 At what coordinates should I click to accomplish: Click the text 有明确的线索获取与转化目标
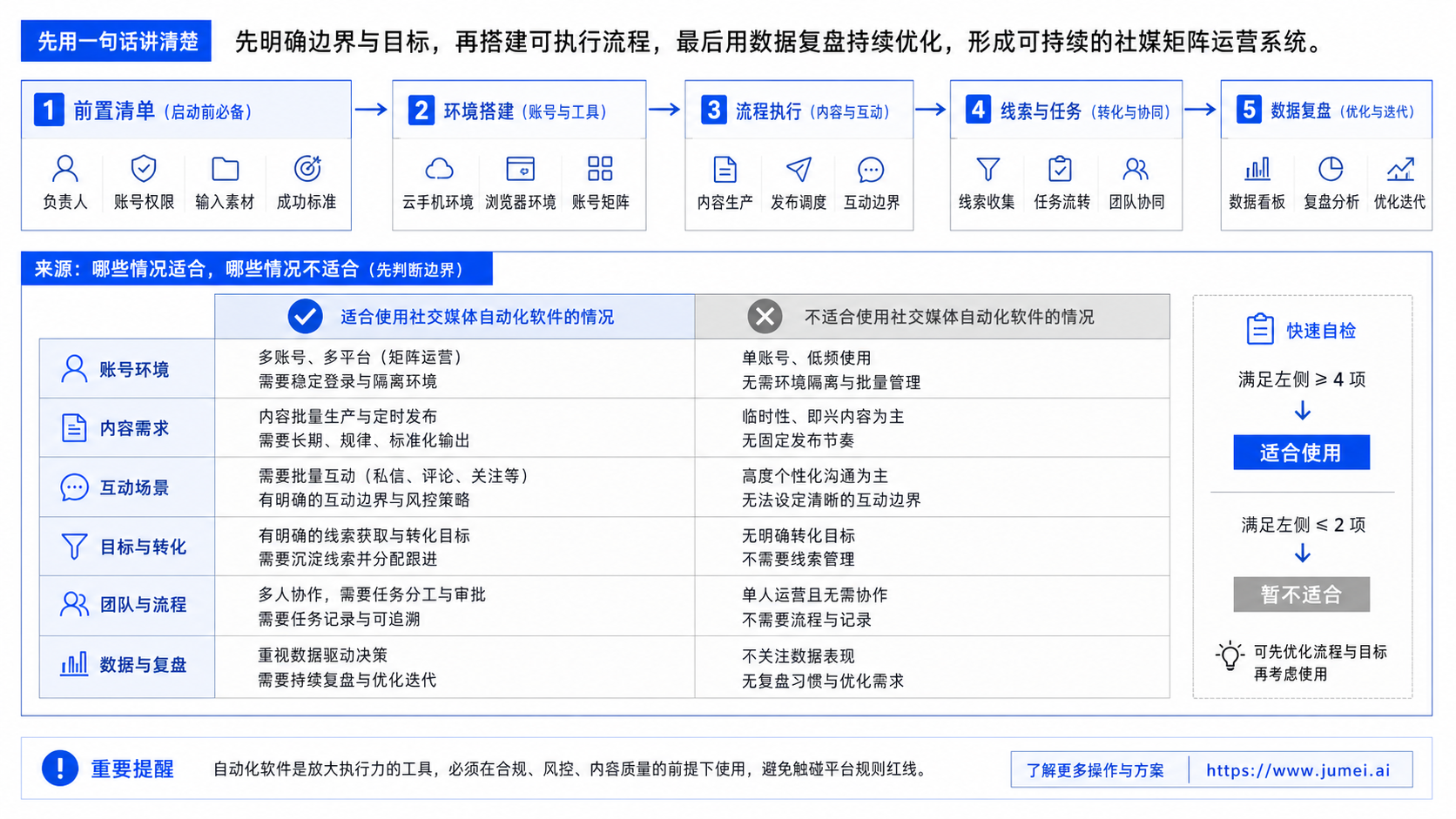point(364,535)
